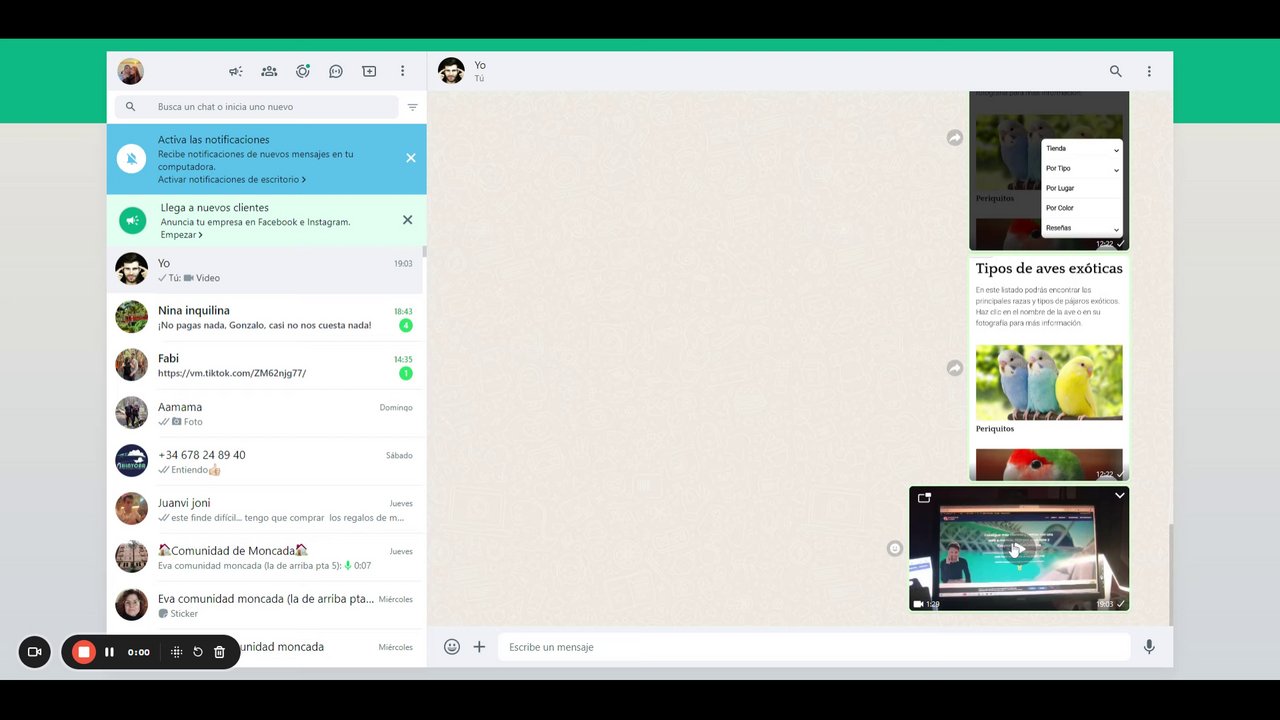Pause the screen recording
Screen dimensions: 1280x720
point(110,652)
